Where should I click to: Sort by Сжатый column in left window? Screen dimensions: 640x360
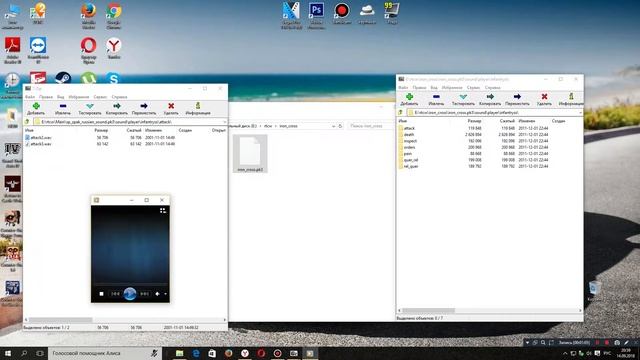coord(133,130)
